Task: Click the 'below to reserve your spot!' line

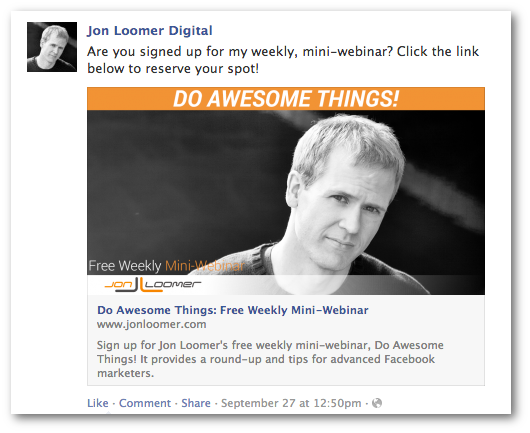Action: [x=173, y=69]
